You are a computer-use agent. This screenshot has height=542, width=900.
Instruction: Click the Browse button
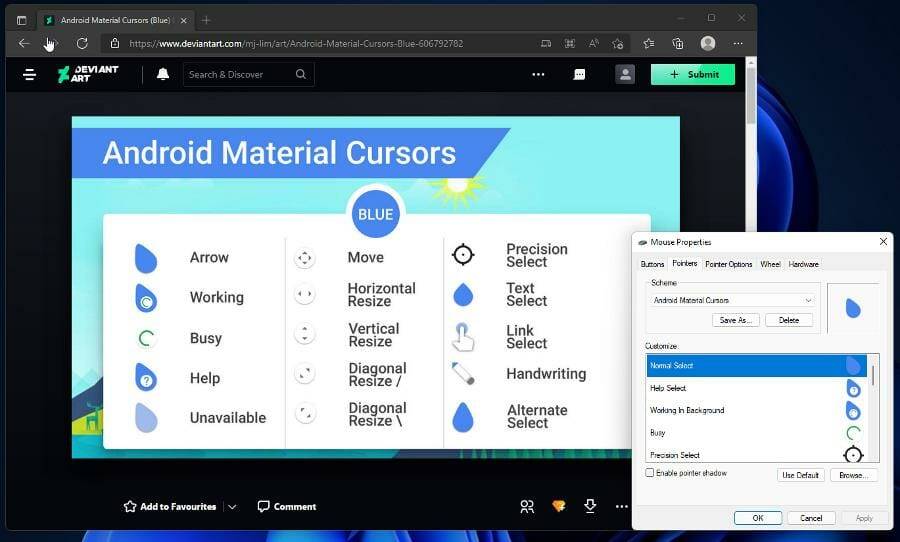(854, 475)
